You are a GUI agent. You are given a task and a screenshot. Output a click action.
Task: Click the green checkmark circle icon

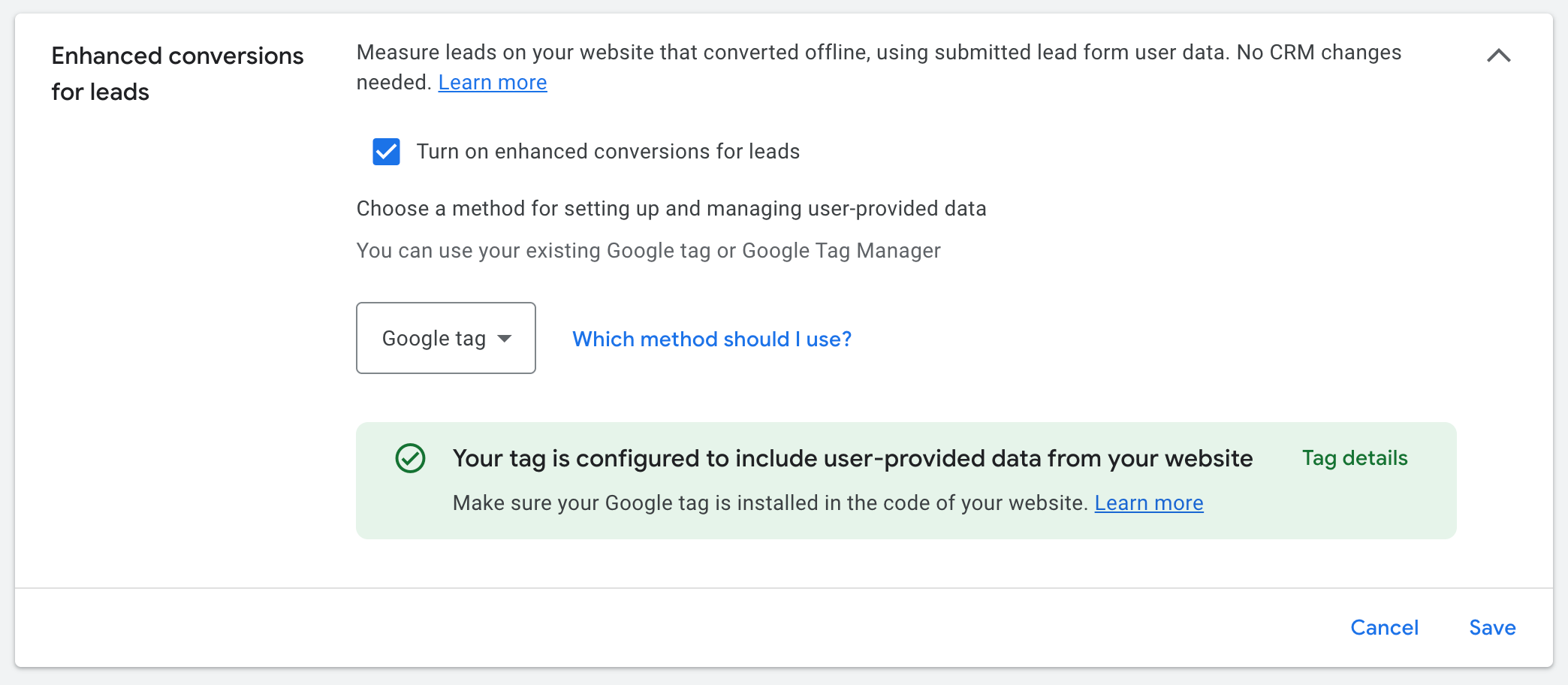(411, 458)
